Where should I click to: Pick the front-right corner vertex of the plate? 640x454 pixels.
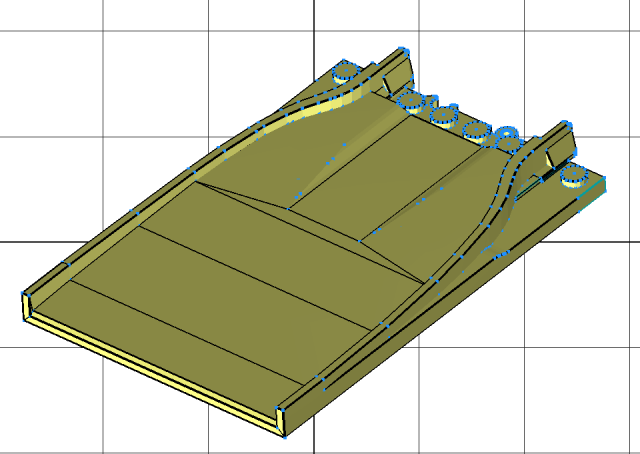(x=283, y=435)
